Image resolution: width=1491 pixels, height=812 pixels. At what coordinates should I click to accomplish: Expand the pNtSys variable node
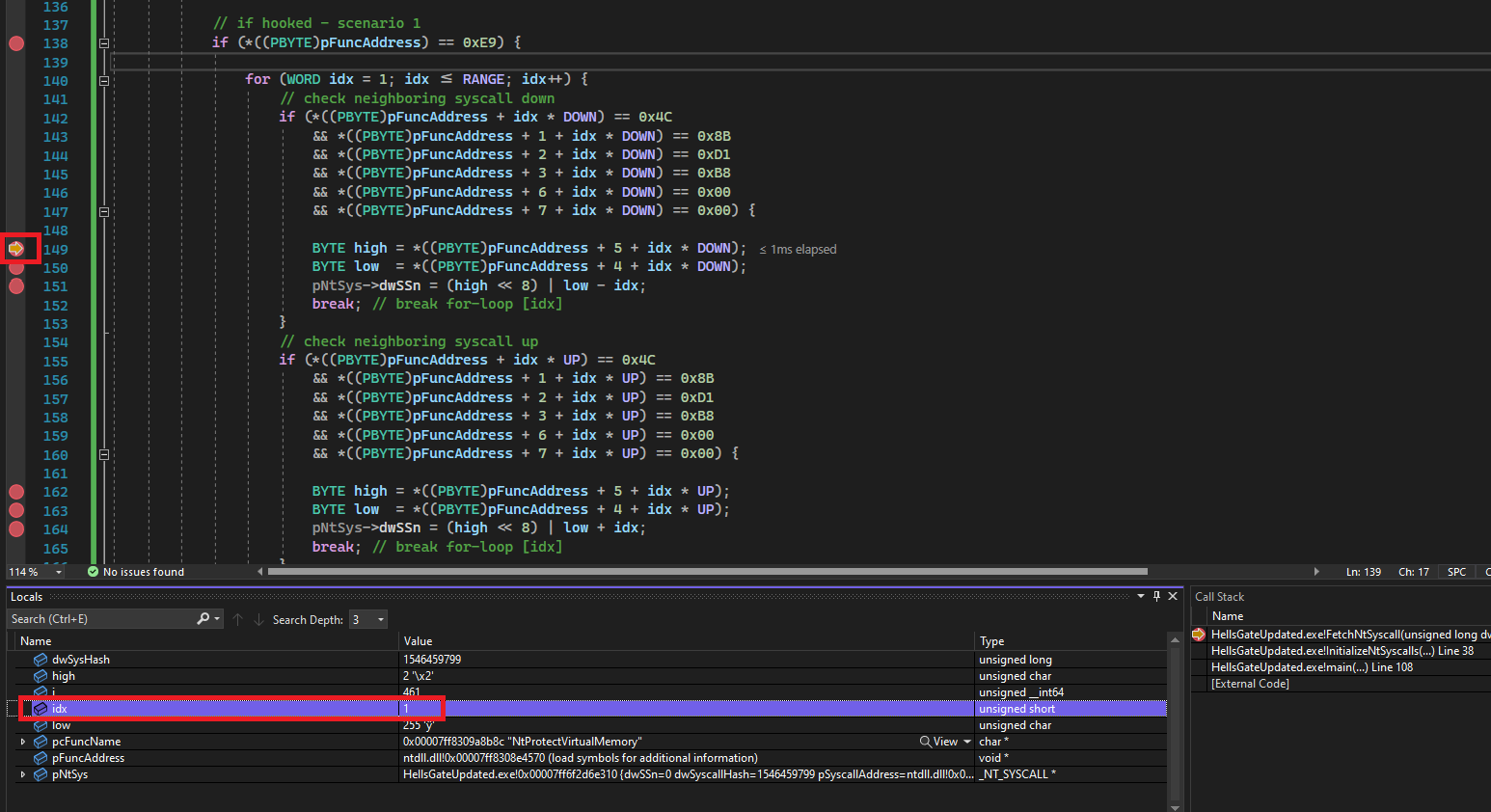click(x=23, y=774)
